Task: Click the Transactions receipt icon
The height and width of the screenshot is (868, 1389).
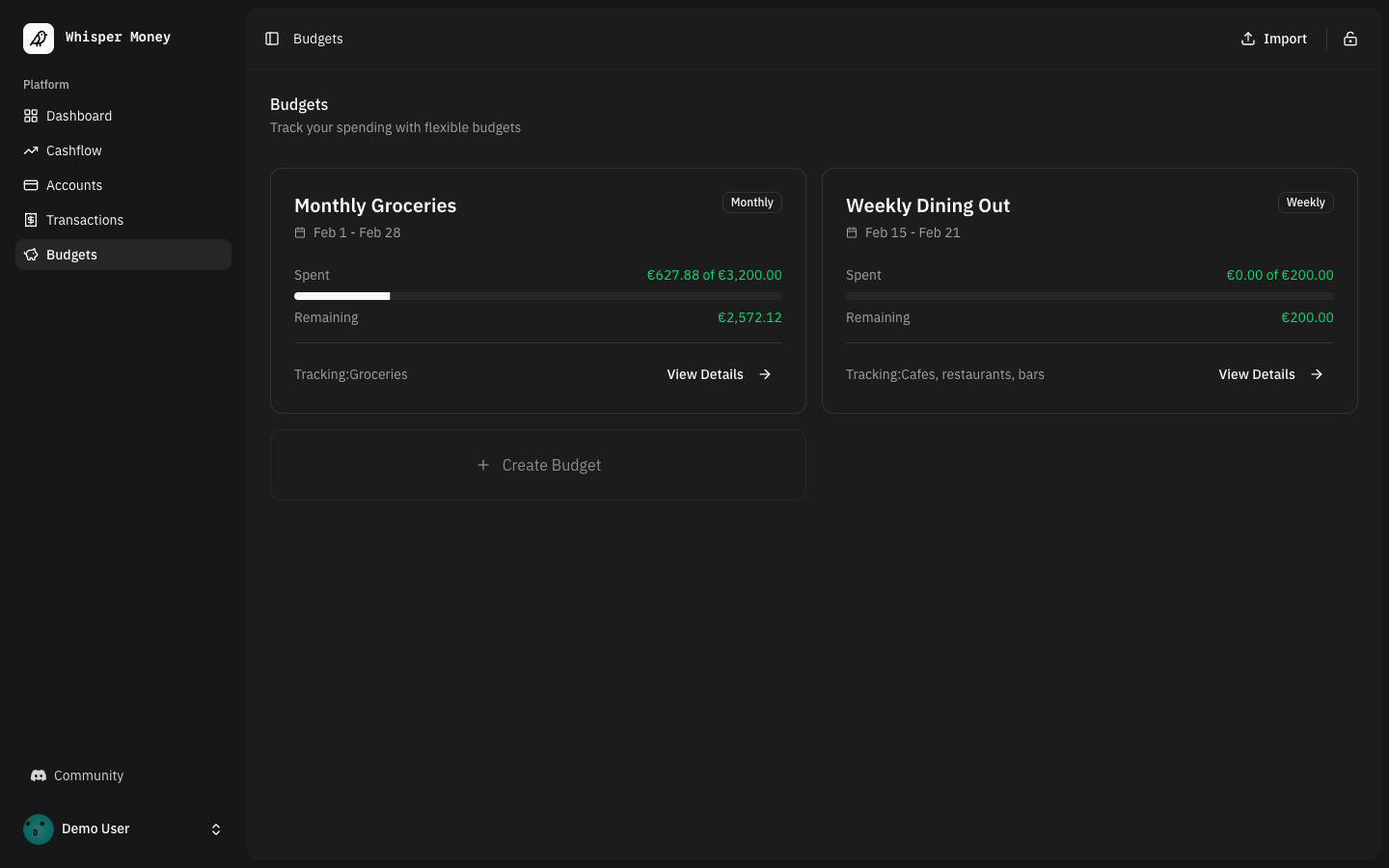Action: click(x=31, y=220)
